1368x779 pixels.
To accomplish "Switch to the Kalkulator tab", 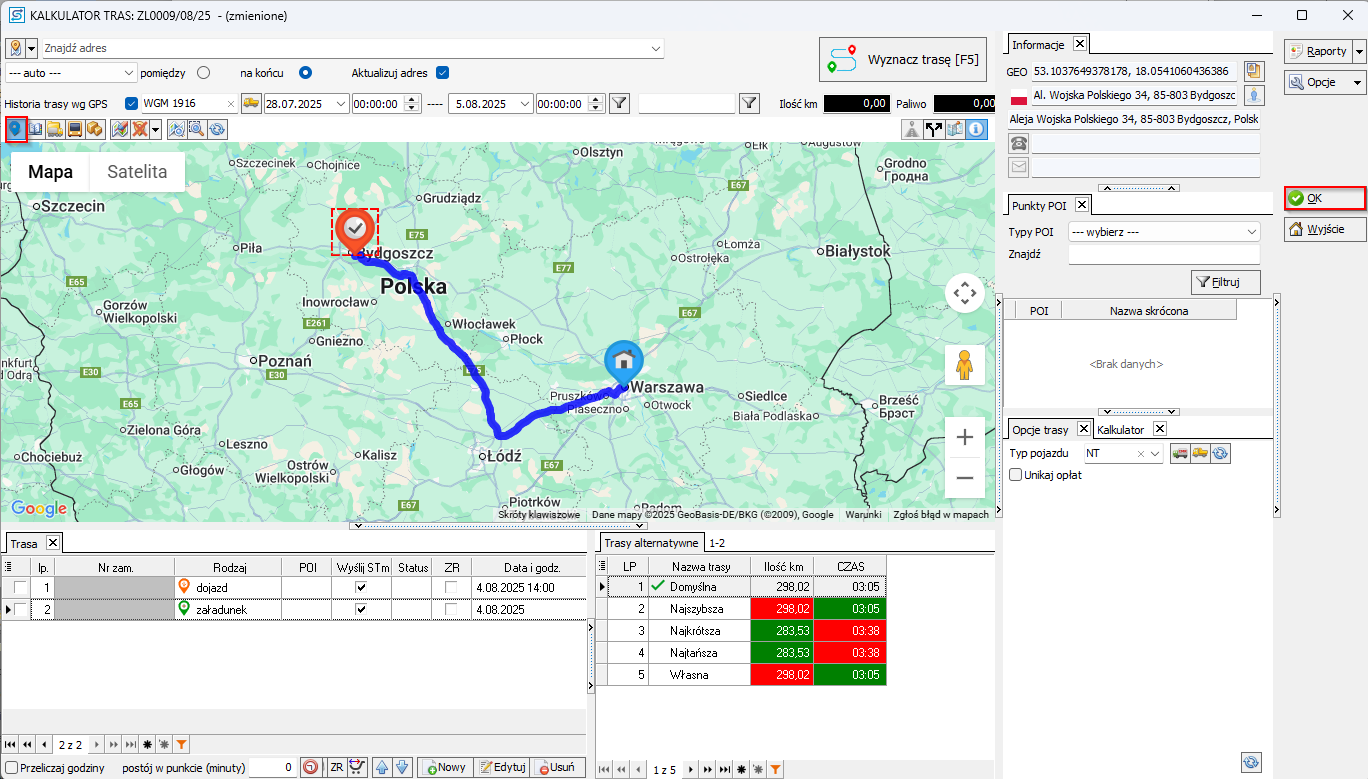I will [x=1120, y=429].
